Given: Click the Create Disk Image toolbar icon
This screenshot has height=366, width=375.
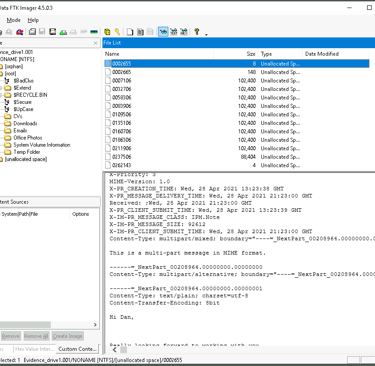Looking at the screenshot, I should 32,32.
